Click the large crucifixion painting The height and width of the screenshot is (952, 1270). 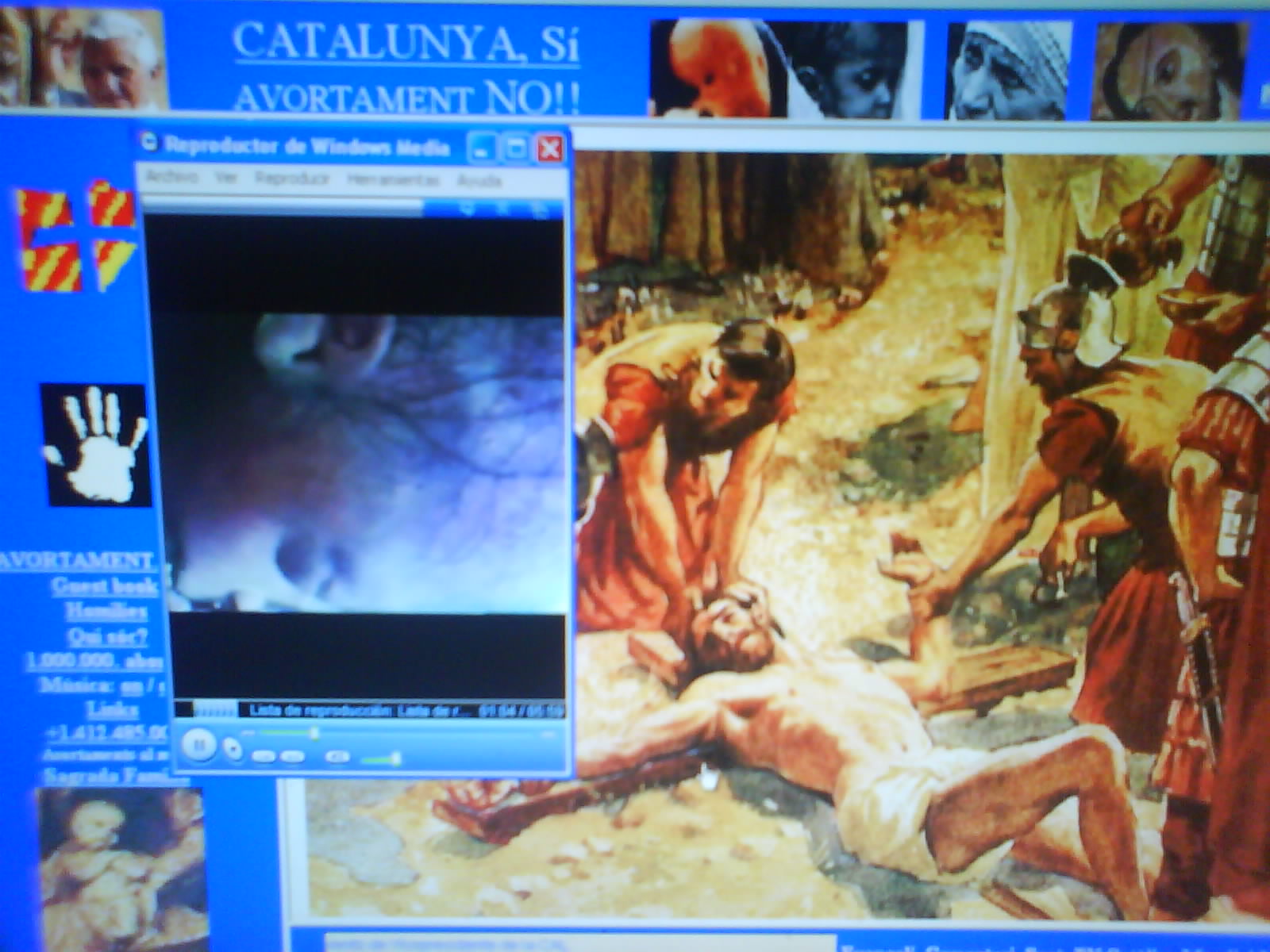tap(921, 535)
